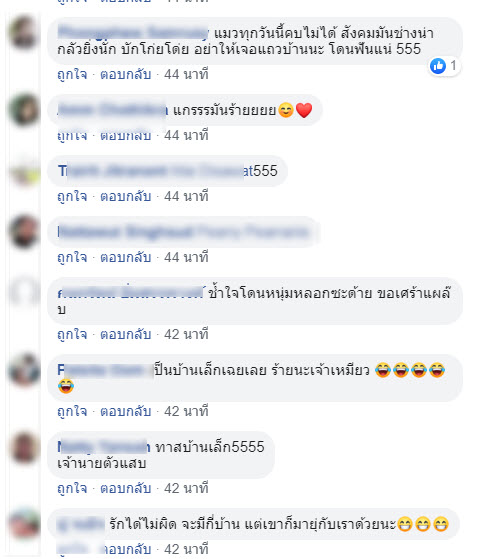Screen dimensions: 488x559
Task: Open avatar beside เป็นบ้านเล็กเฉยเลย comment
Action: [24, 370]
